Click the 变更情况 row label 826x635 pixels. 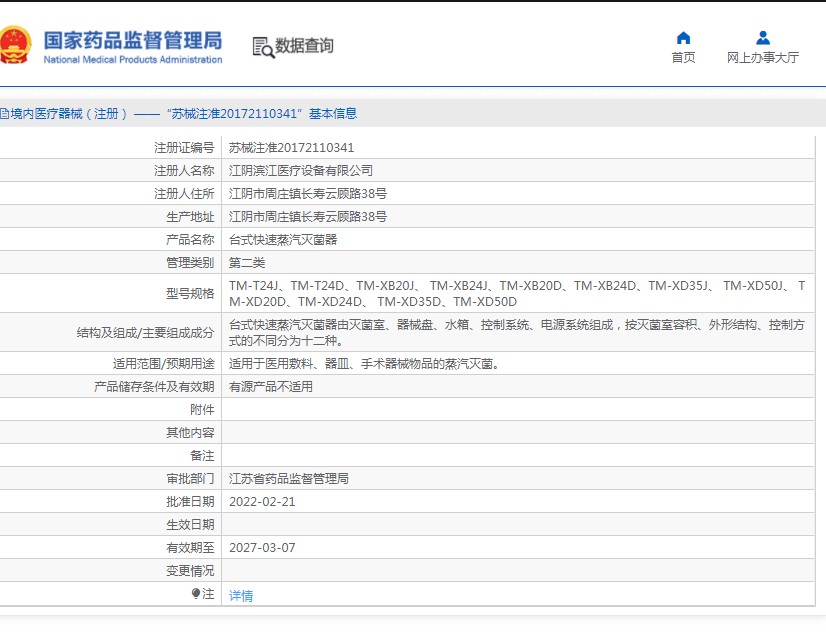[x=190, y=571]
